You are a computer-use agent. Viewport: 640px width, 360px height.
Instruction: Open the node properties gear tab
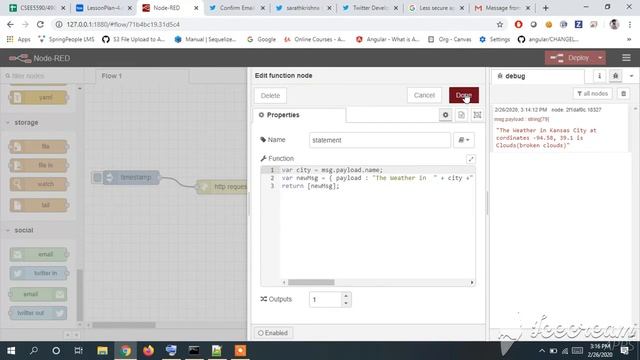pos(445,115)
